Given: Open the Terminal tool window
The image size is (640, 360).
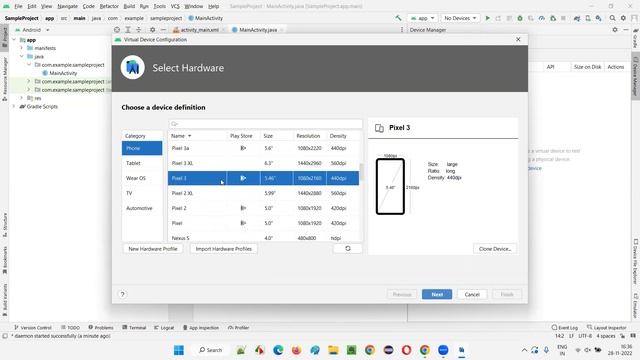Looking at the screenshot, I should 134,327.
